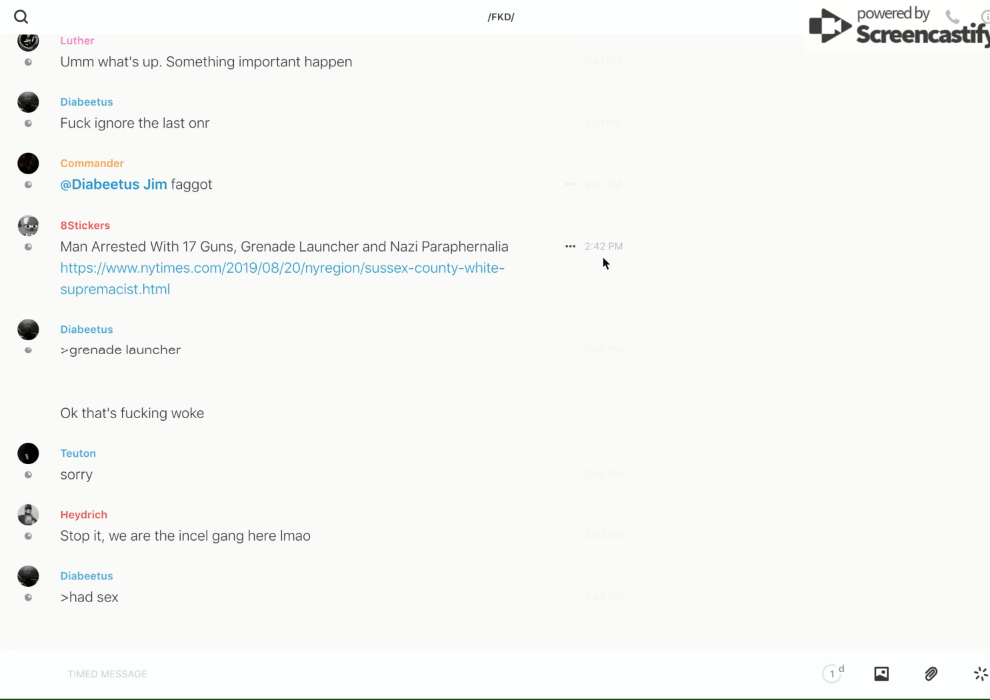Click the Teuton sender name
Screen dimensions: 990x700
[x=78, y=453]
